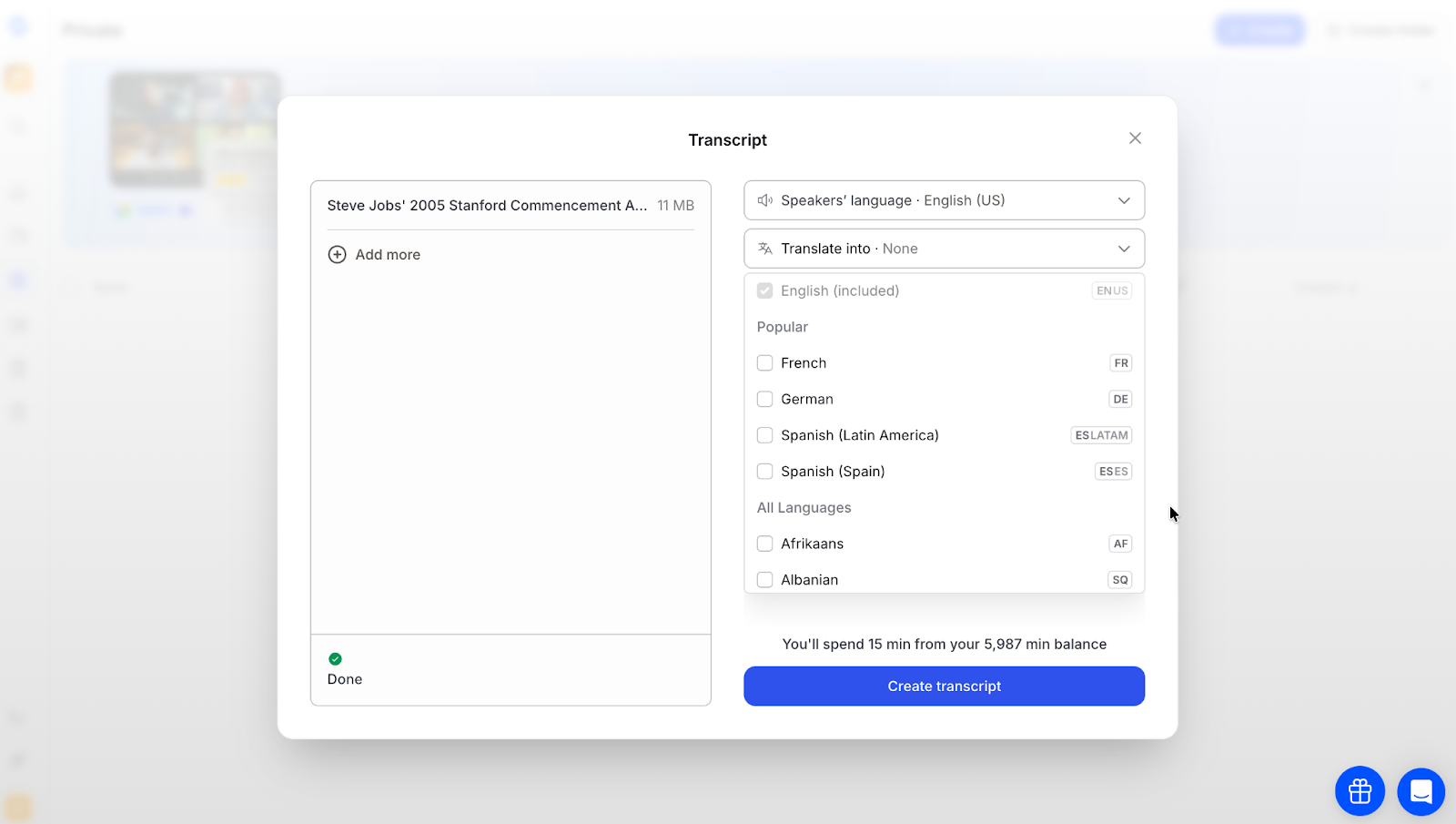Viewport: 1456px width, 824px height.
Task: Check the French translation checkbox
Action: pos(765,363)
